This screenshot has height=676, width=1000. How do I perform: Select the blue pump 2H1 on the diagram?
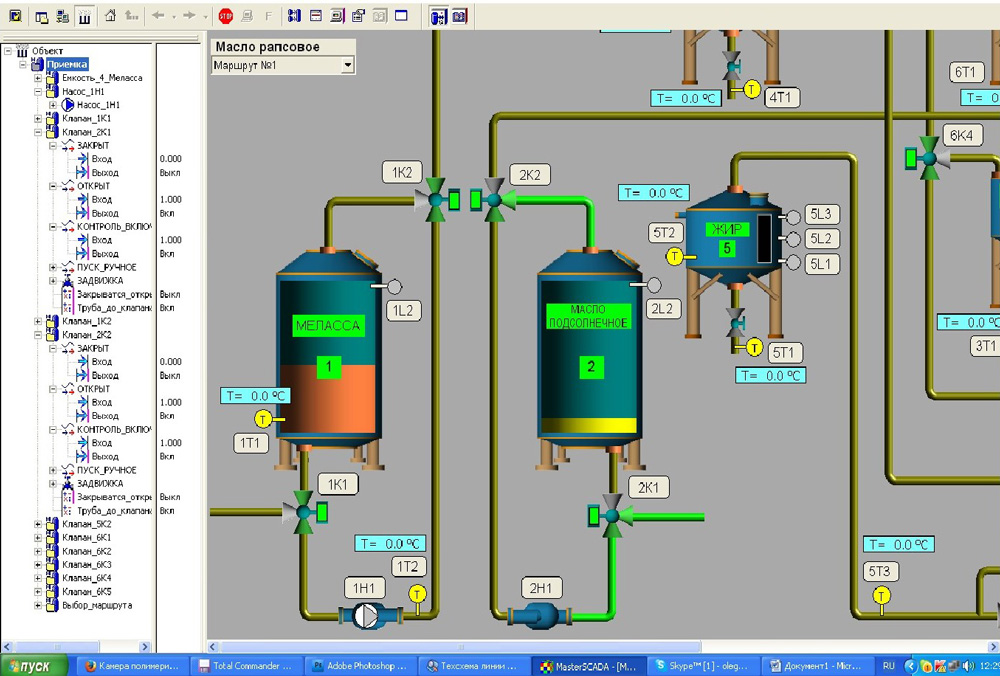tap(538, 616)
